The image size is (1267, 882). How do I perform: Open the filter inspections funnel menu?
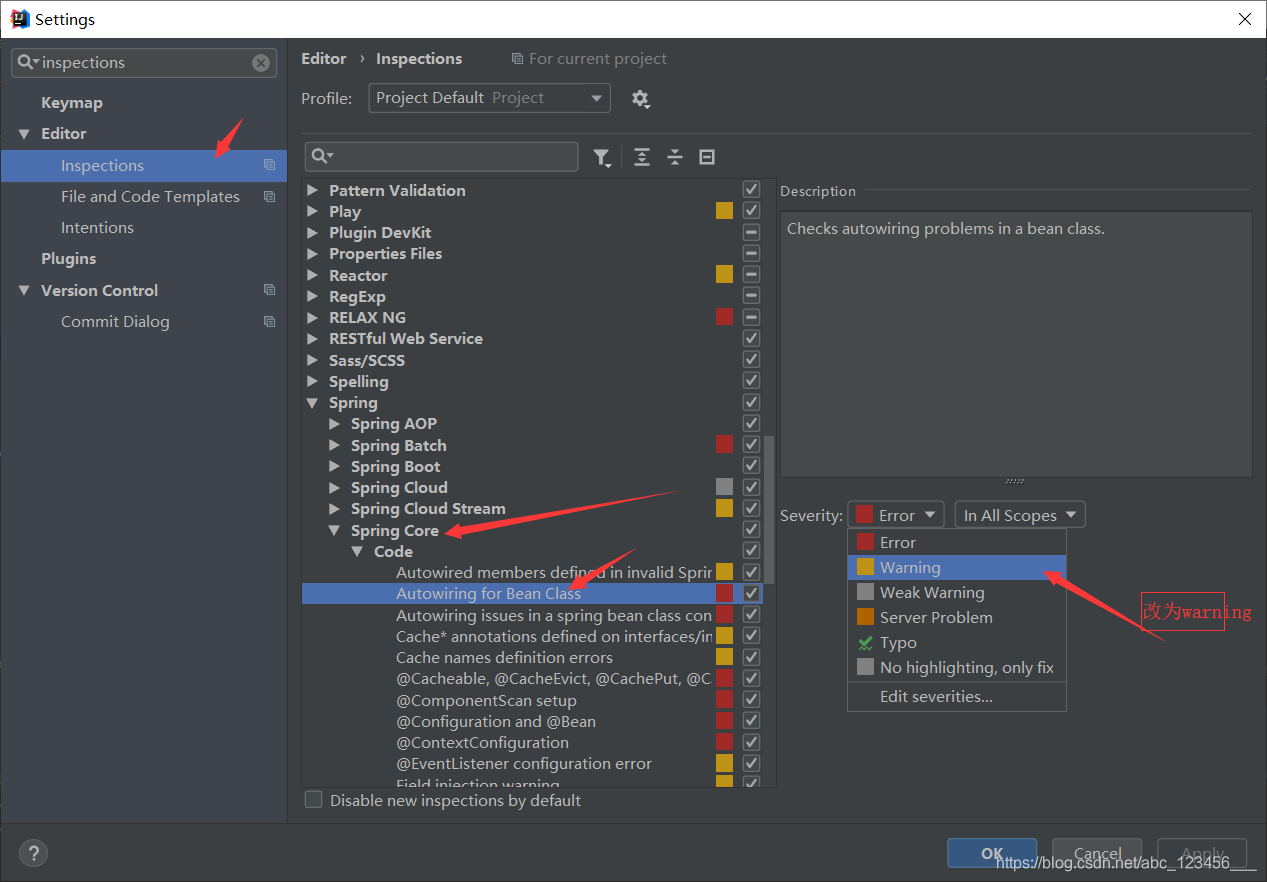point(602,157)
